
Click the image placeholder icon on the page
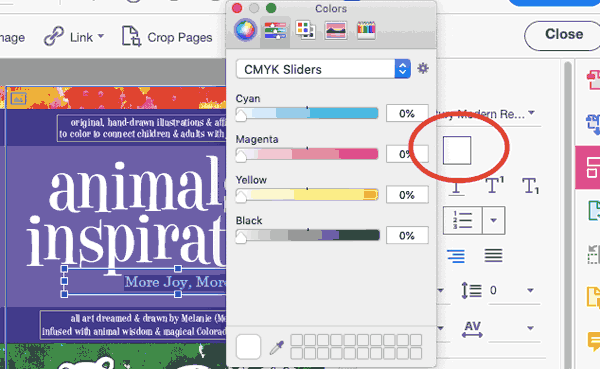[18, 99]
